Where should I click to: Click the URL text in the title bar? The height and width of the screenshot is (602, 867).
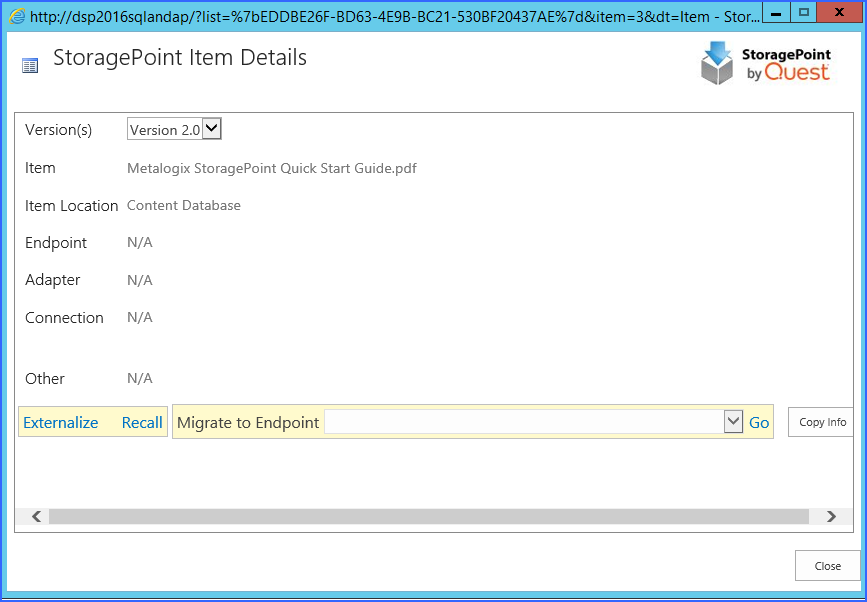[395, 17]
